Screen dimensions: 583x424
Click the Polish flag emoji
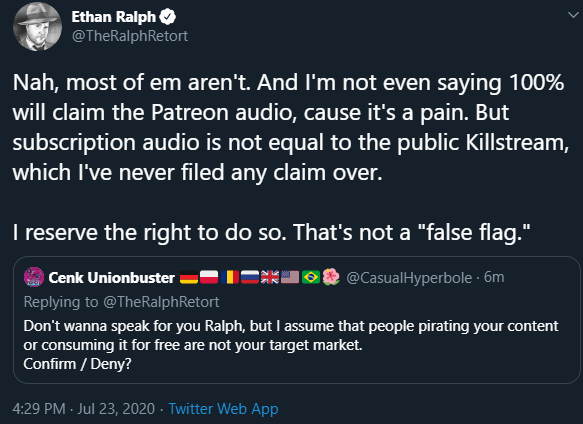(209, 277)
